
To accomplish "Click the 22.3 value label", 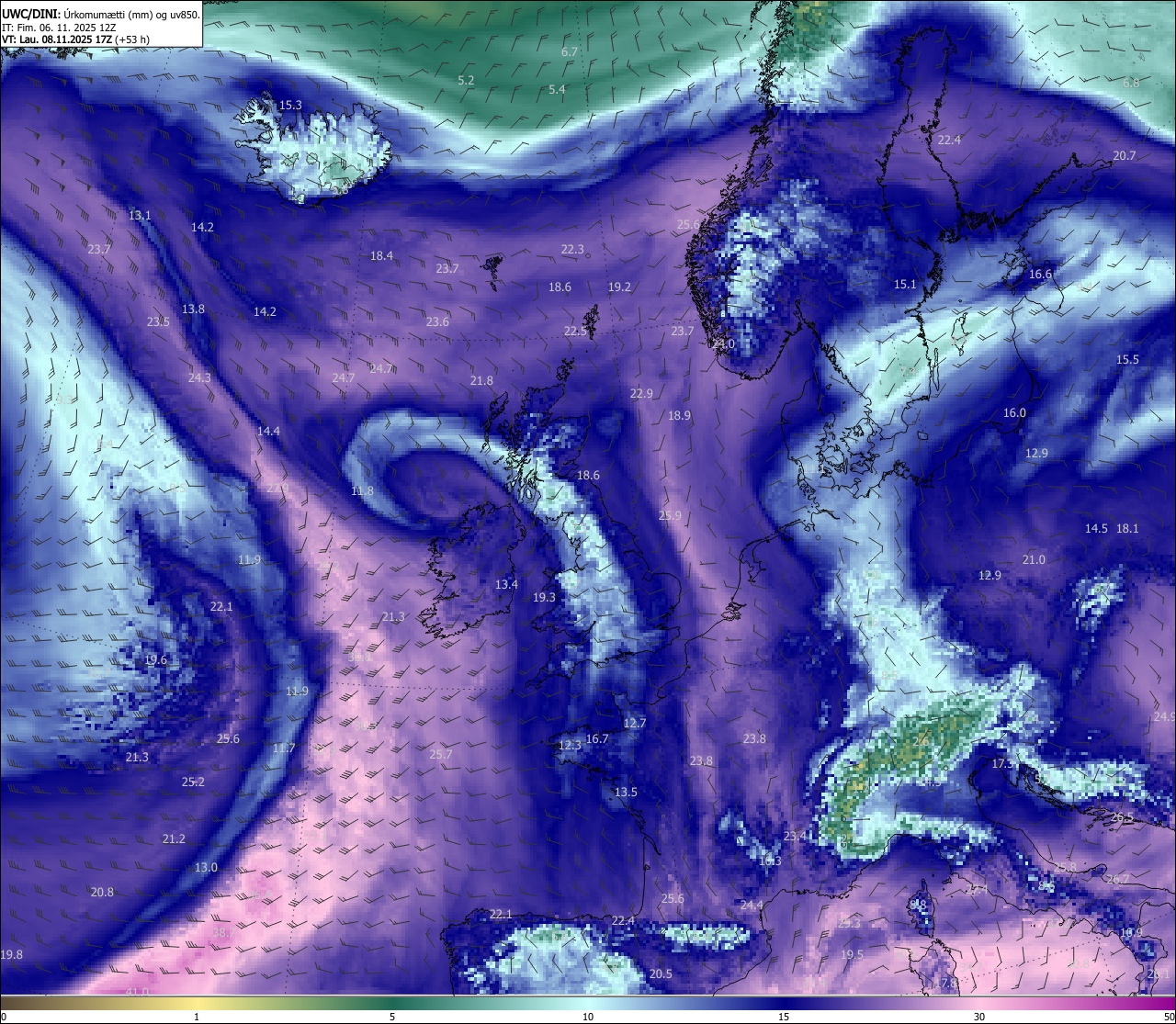I will pyautogui.click(x=572, y=250).
